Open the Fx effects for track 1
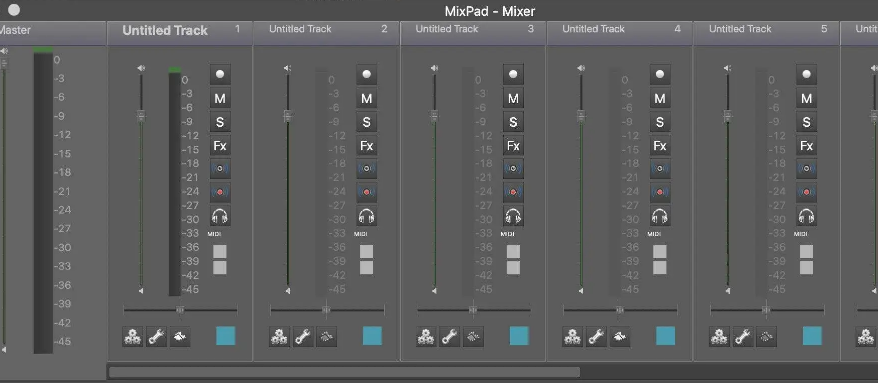Viewport: 878px width, 383px height. click(220, 146)
